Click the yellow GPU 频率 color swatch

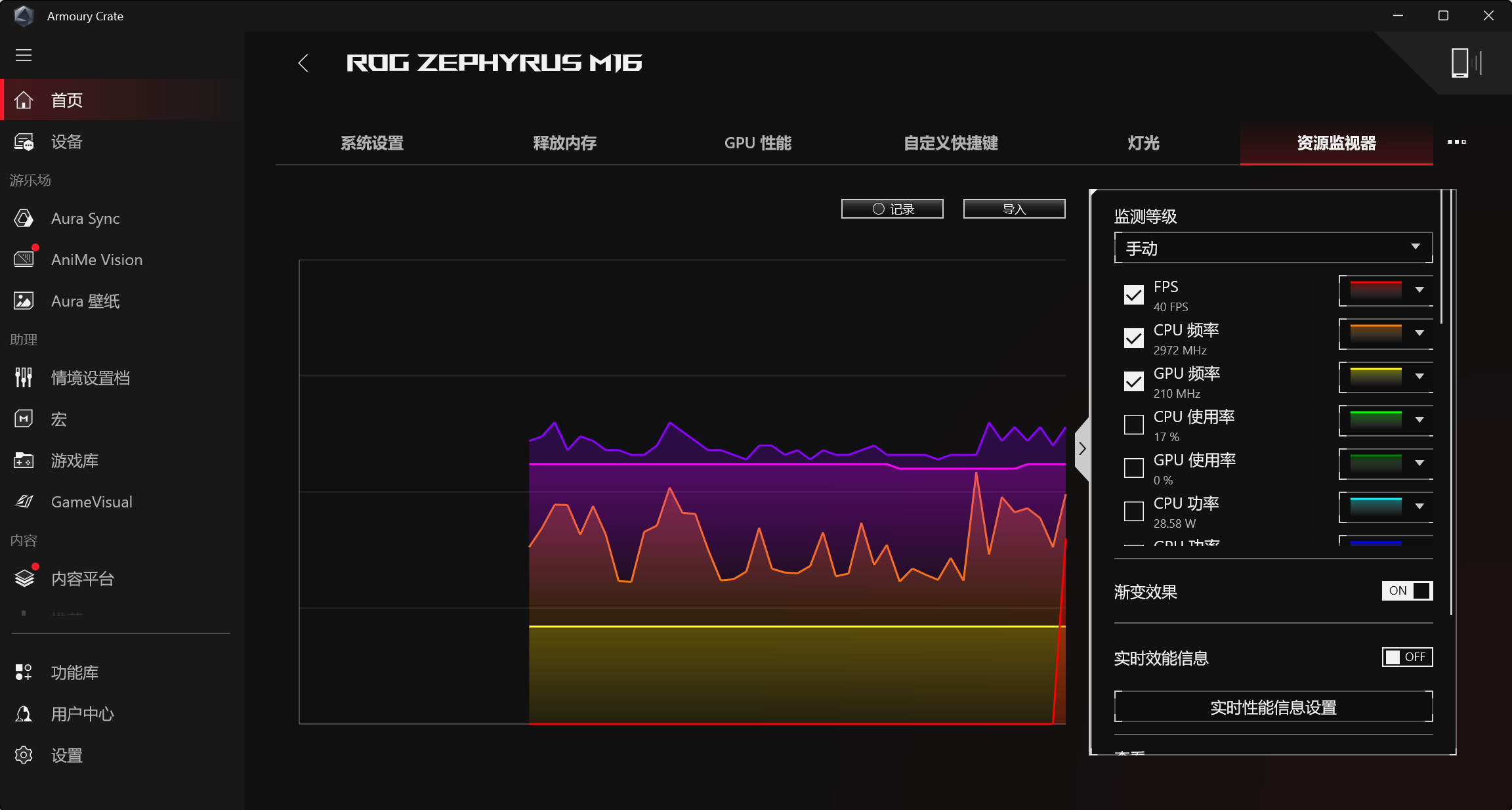pyautogui.click(x=1376, y=377)
